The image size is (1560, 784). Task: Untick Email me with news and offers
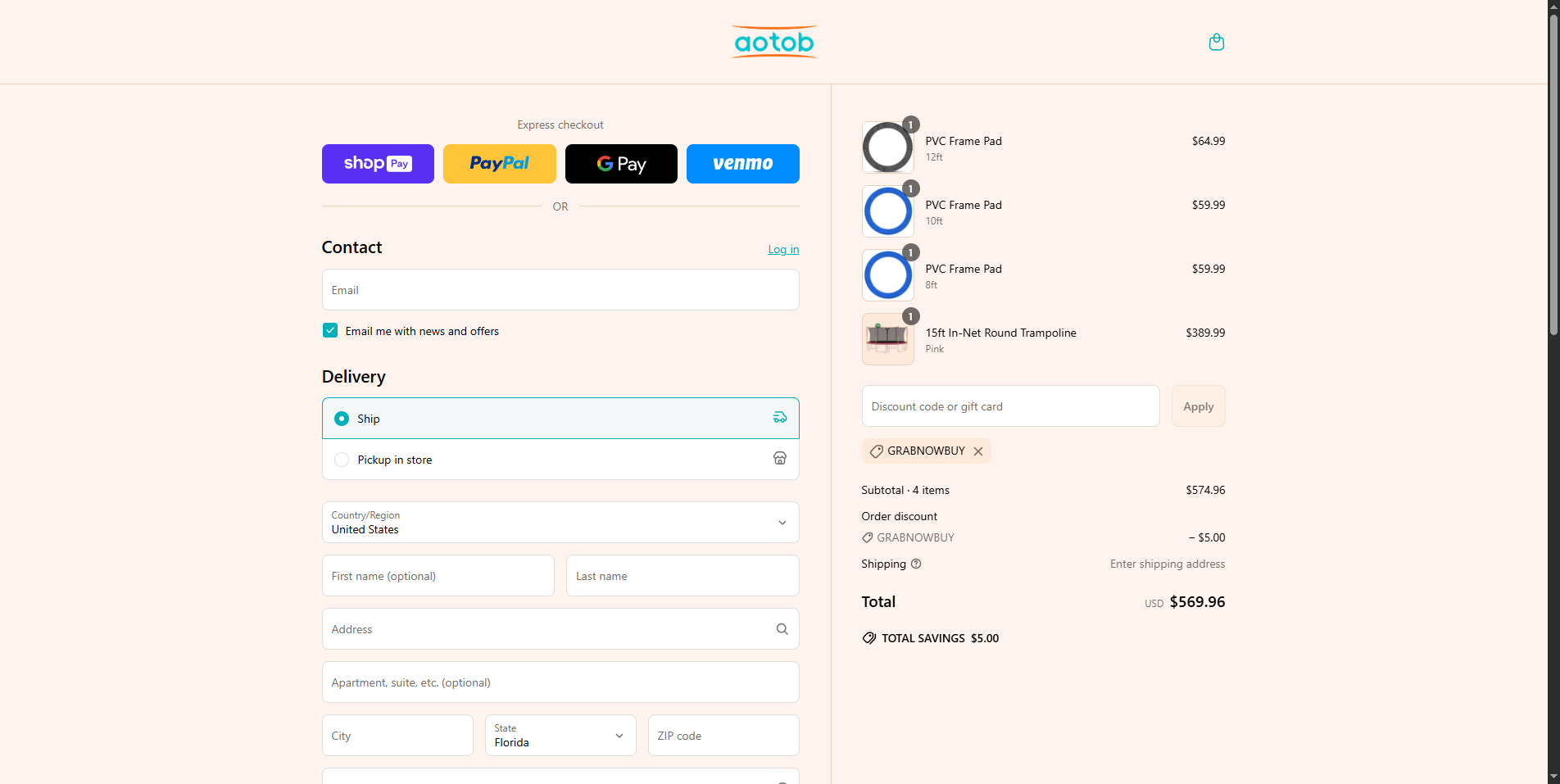click(330, 331)
